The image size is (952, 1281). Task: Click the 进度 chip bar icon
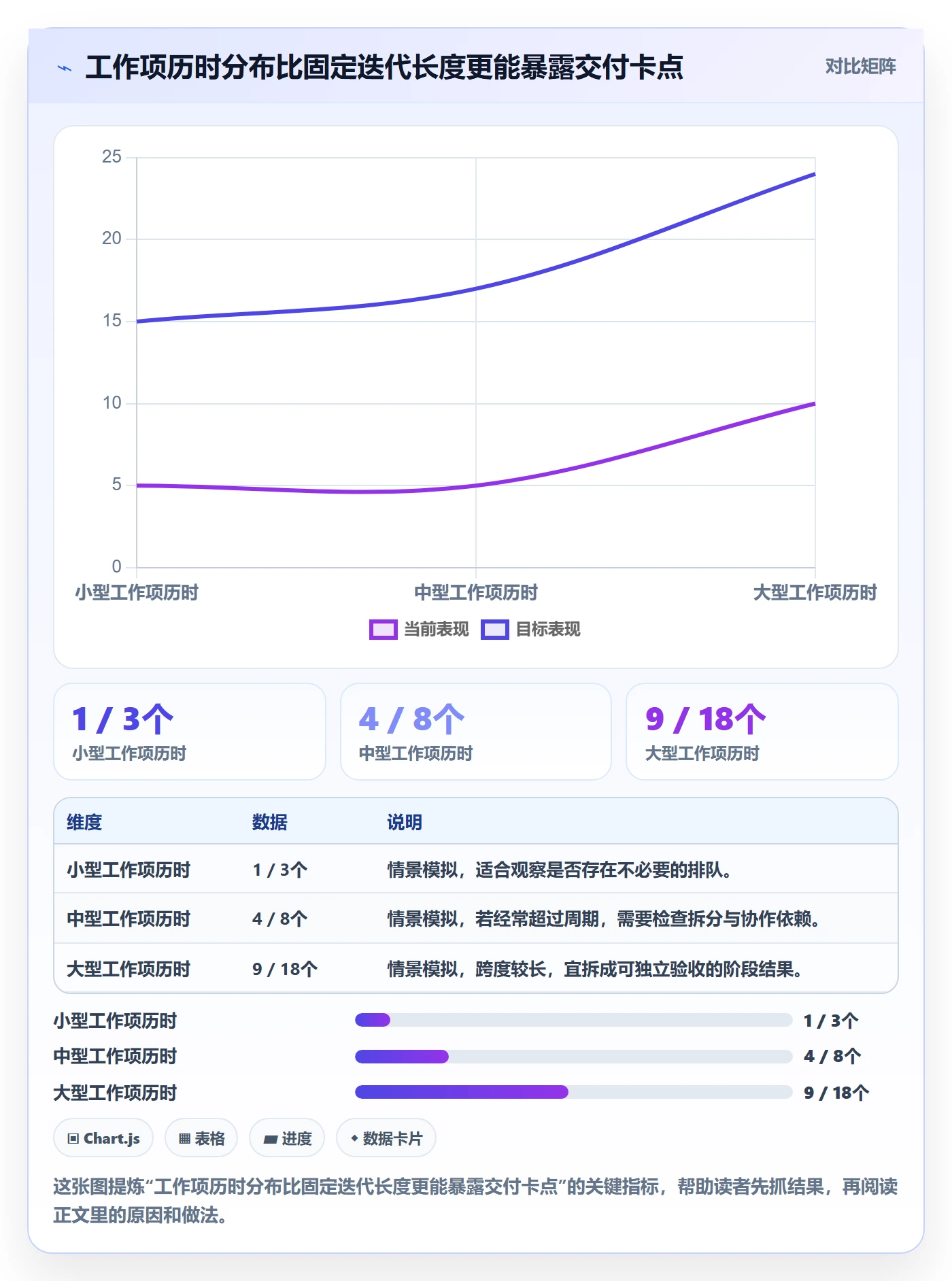(x=271, y=1140)
